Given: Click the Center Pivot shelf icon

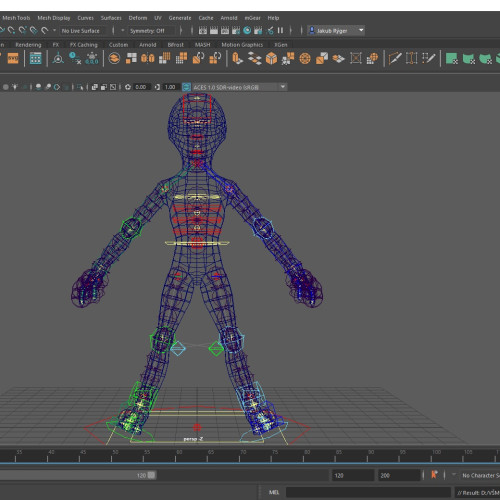Looking at the screenshot, I should point(58,58).
